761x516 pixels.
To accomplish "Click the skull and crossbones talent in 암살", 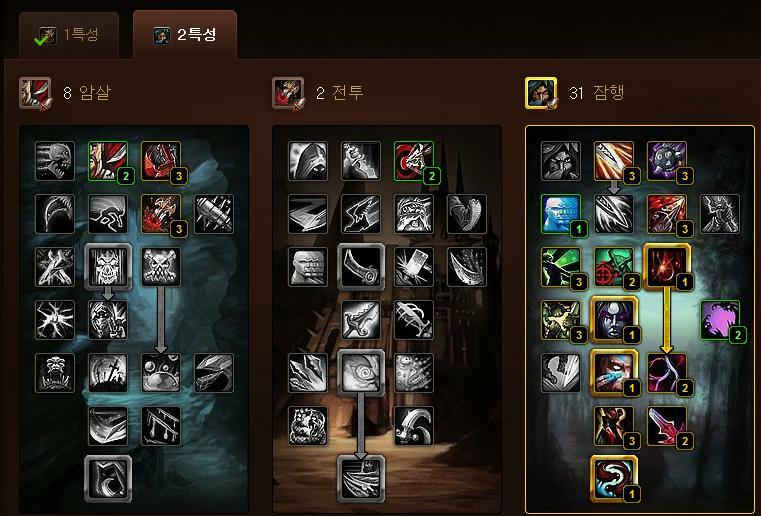I will (161, 267).
